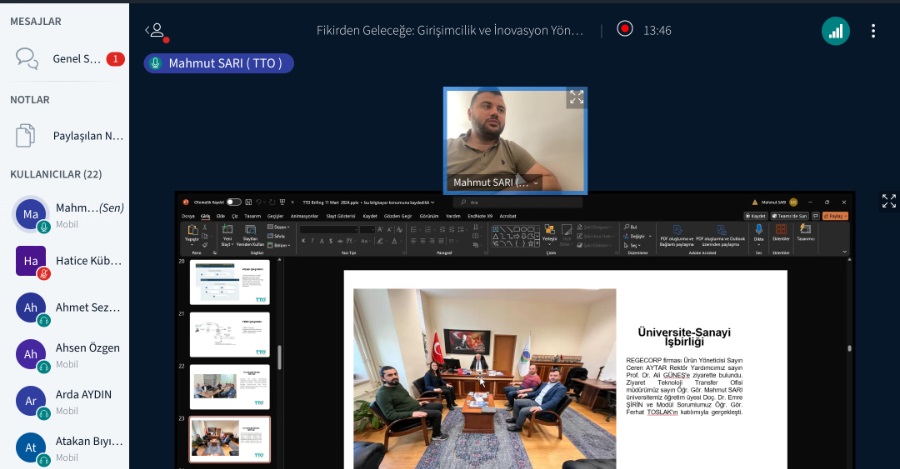Screen dimensions: 900x469
Task: Select slide 22 thumbnail in slide panel
Action: click(x=229, y=386)
